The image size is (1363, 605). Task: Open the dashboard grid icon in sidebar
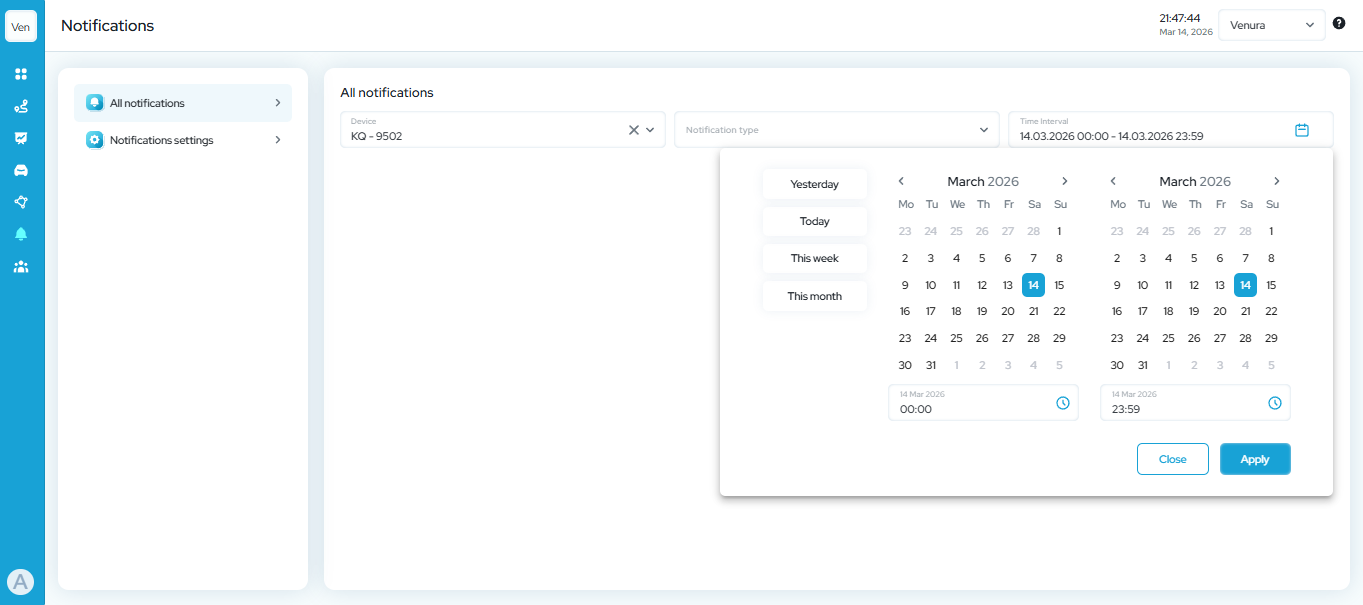coord(21,74)
